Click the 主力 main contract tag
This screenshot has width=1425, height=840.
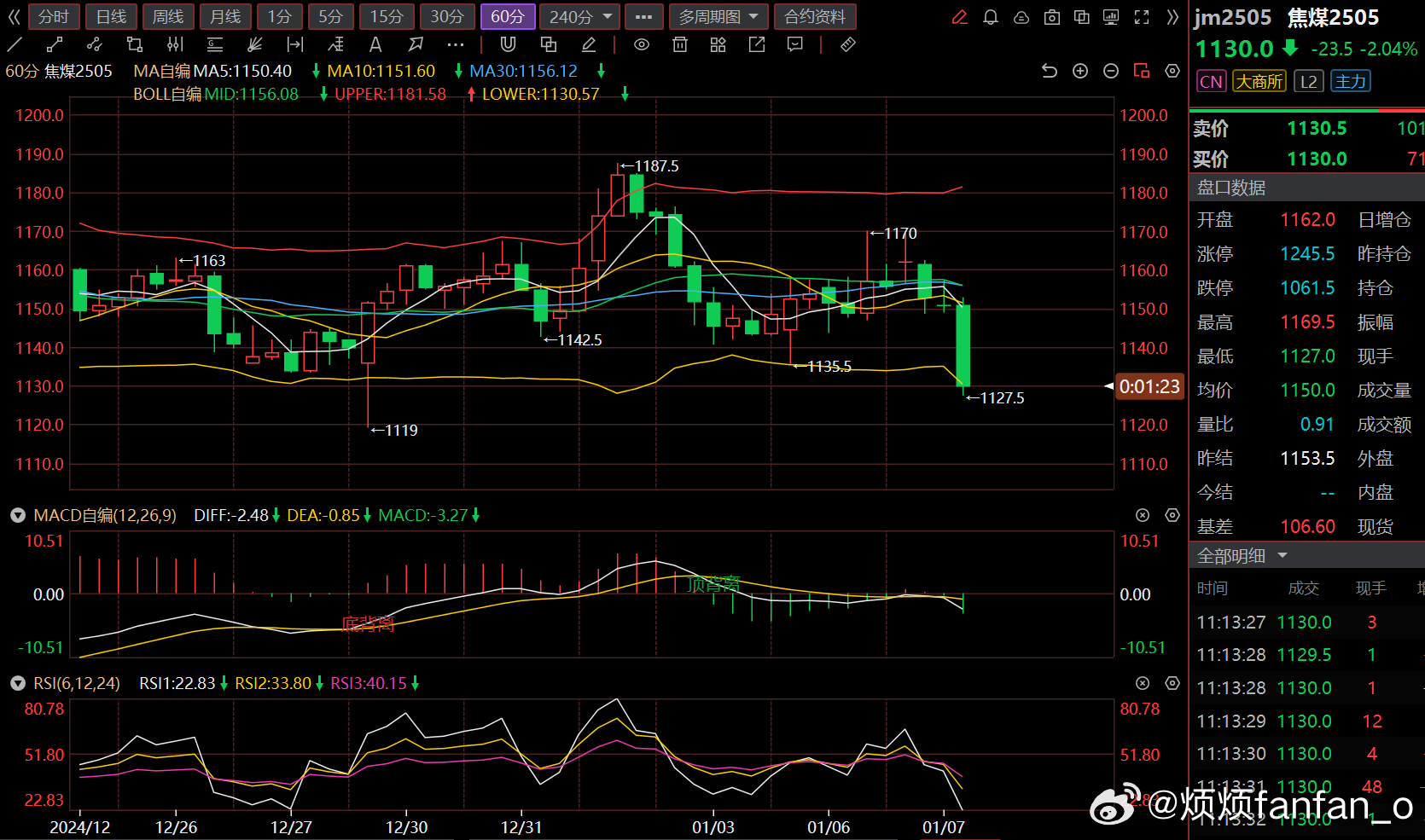pyautogui.click(x=1350, y=81)
